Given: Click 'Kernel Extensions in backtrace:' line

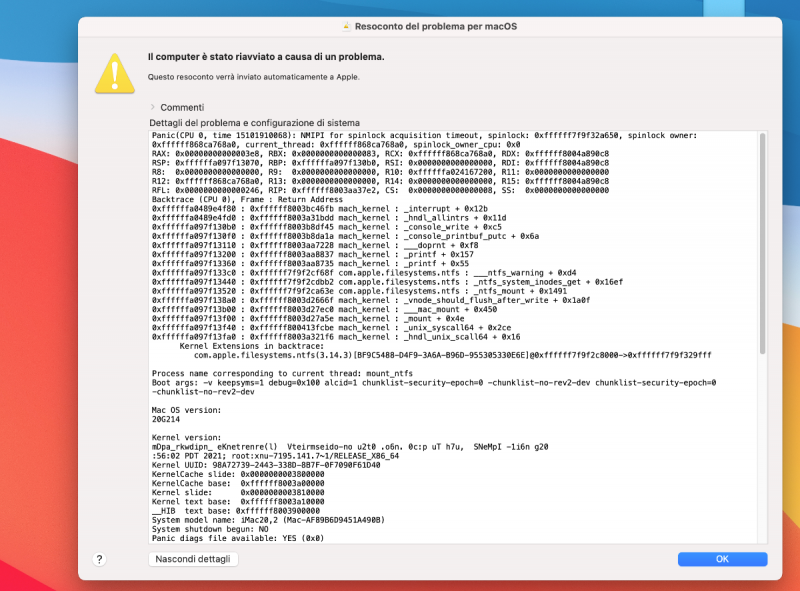Looking at the screenshot, I should coord(252,346).
